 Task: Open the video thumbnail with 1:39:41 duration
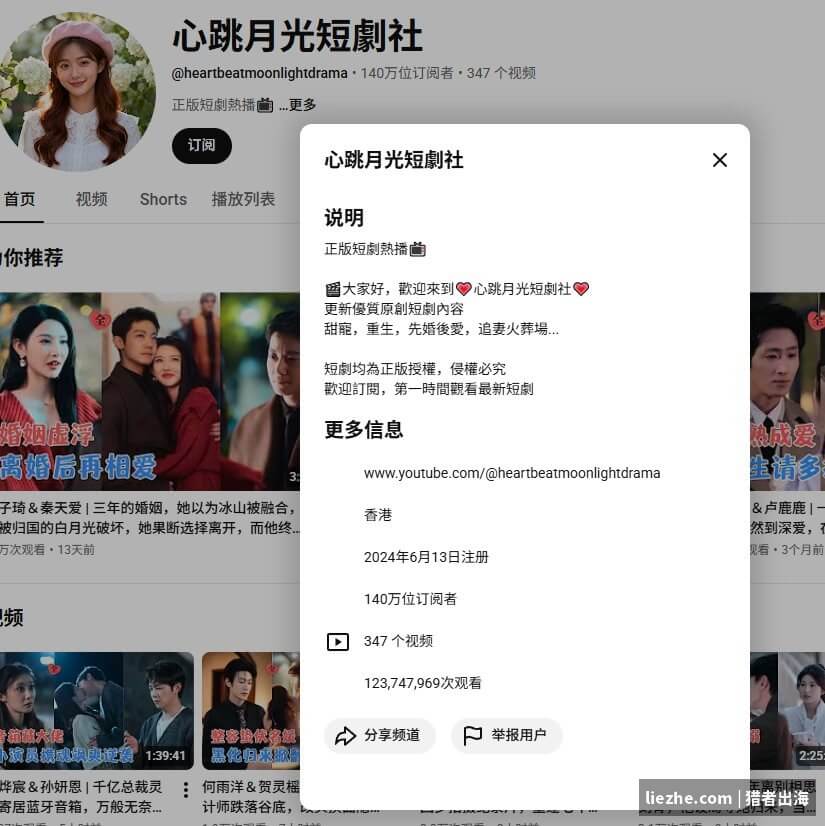point(97,711)
